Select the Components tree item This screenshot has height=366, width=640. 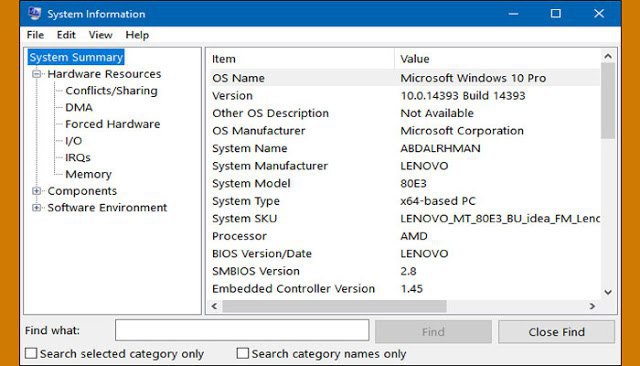click(x=82, y=191)
